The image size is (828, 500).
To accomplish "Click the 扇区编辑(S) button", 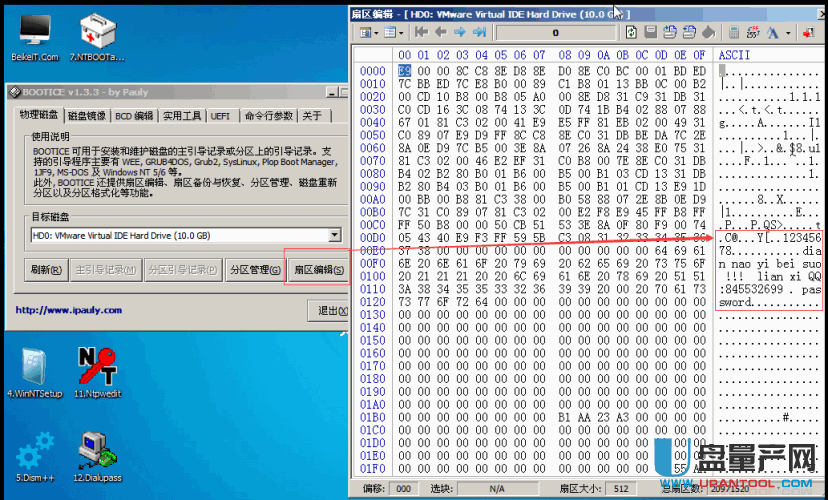I will (x=318, y=270).
